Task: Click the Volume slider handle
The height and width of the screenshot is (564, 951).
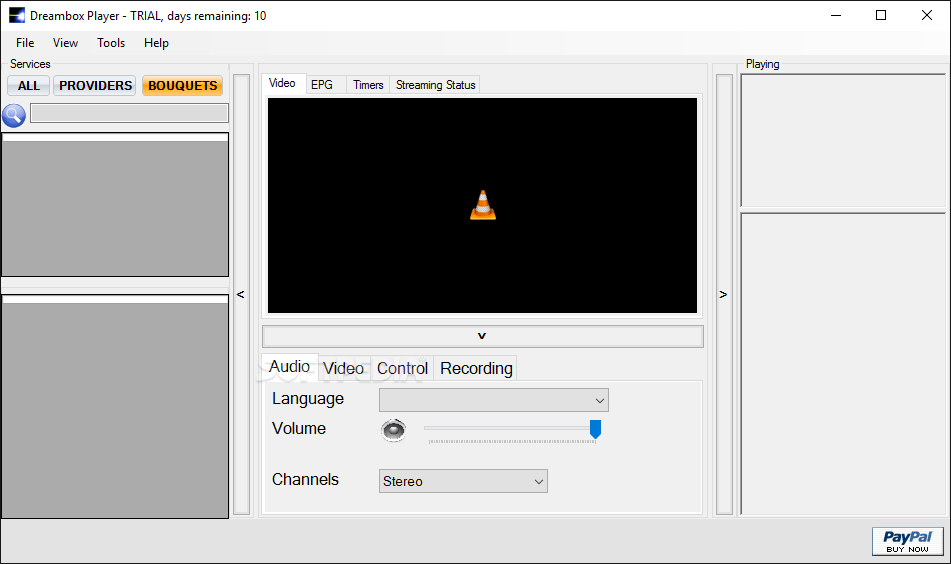Action: click(596, 429)
